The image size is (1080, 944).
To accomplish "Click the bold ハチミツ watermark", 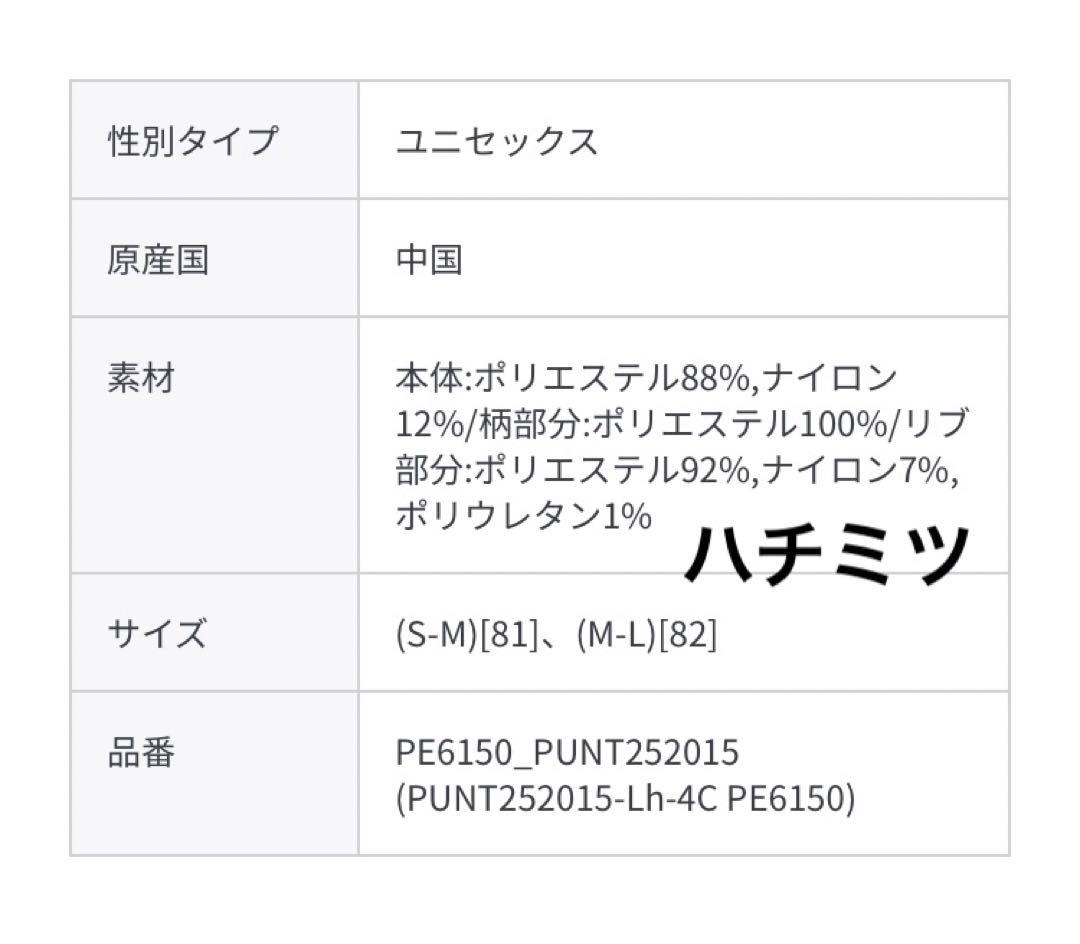I will pyautogui.click(x=828, y=553).
